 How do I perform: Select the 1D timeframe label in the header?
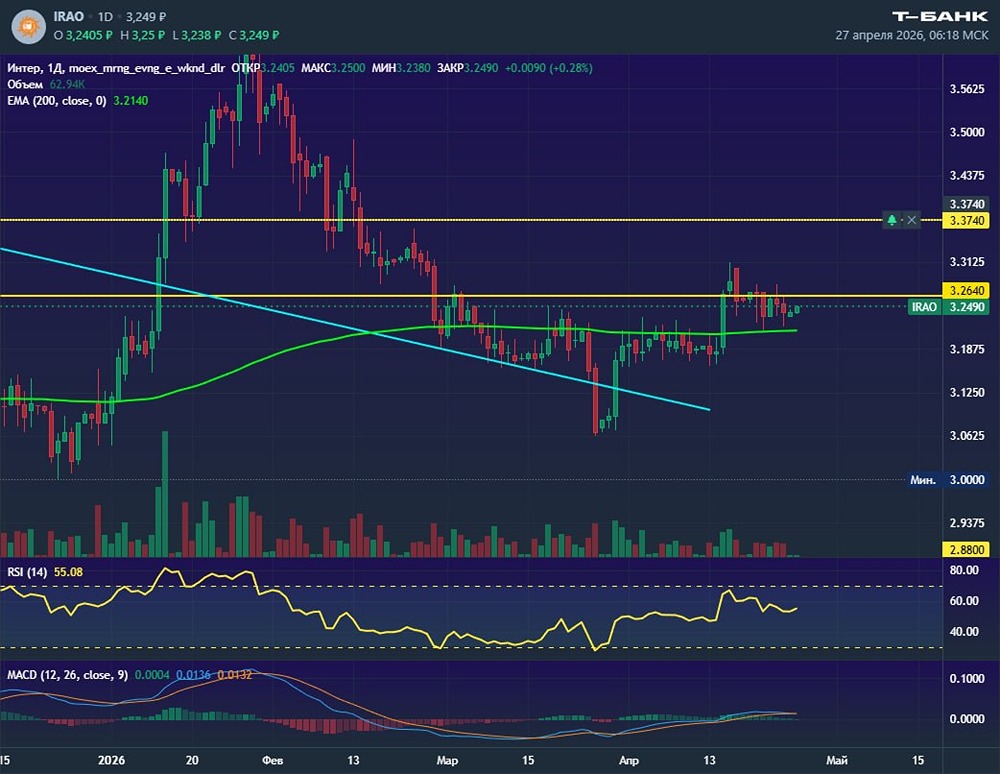[105, 17]
